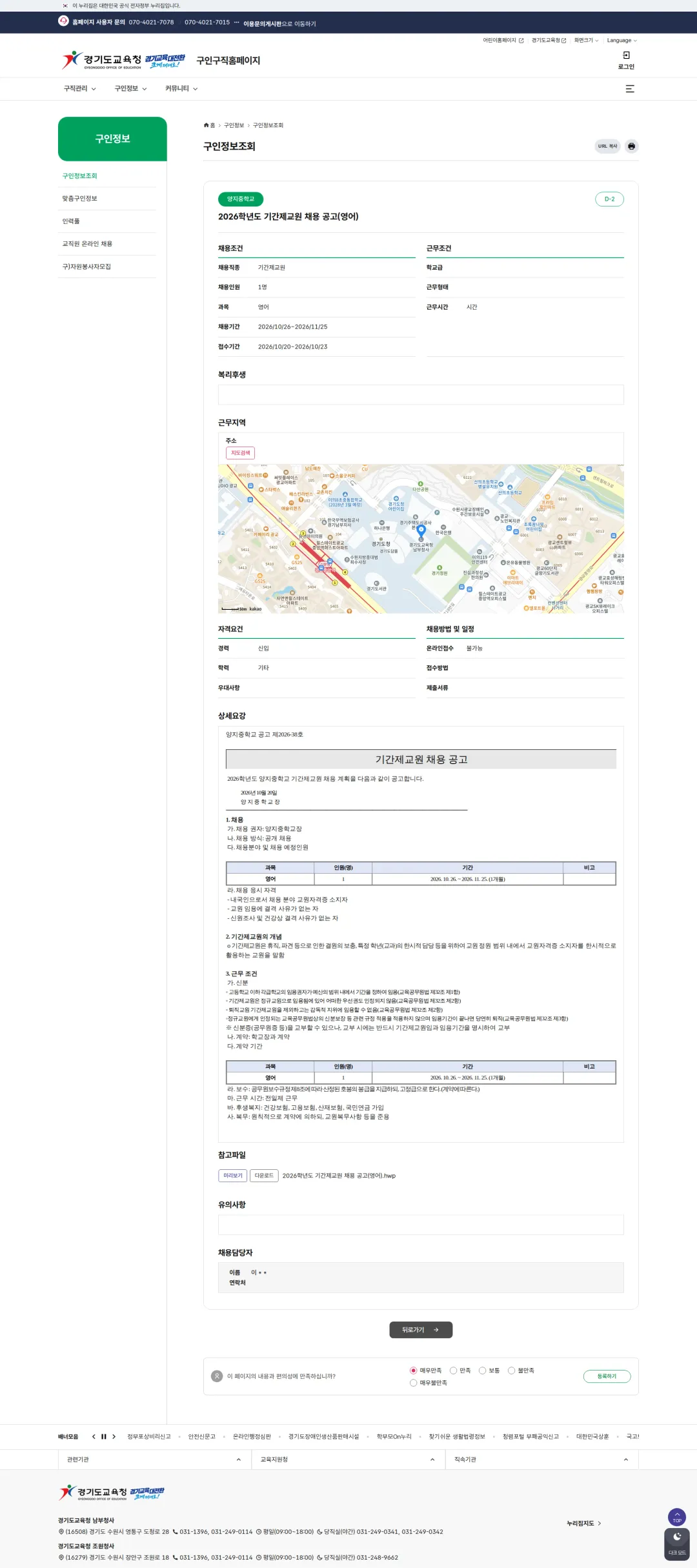Click 안전신문고 banner link
The image size is (697, 1568).
[201, 1436]
